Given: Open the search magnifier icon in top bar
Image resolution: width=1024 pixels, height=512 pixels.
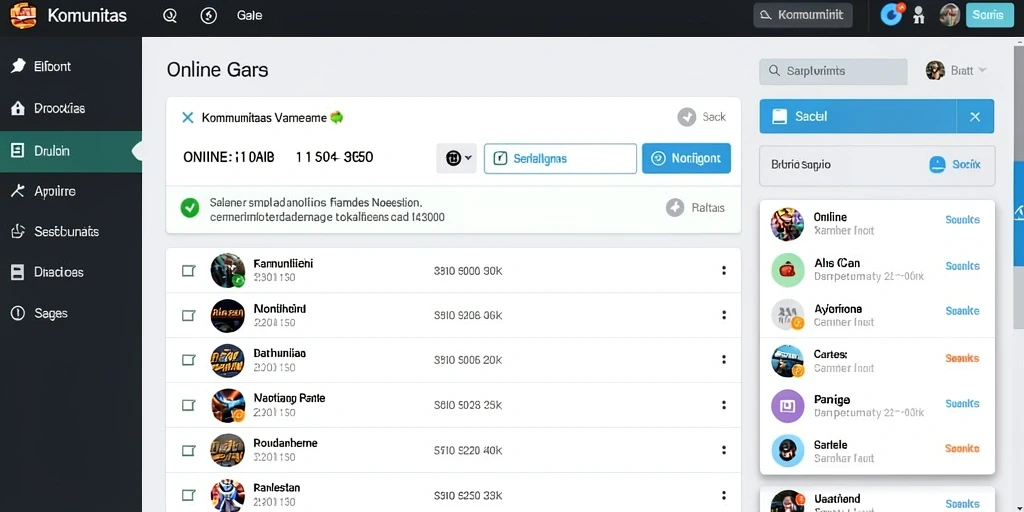Looking at the screenshot, I should pyautogui.click(x=170, y=16).
